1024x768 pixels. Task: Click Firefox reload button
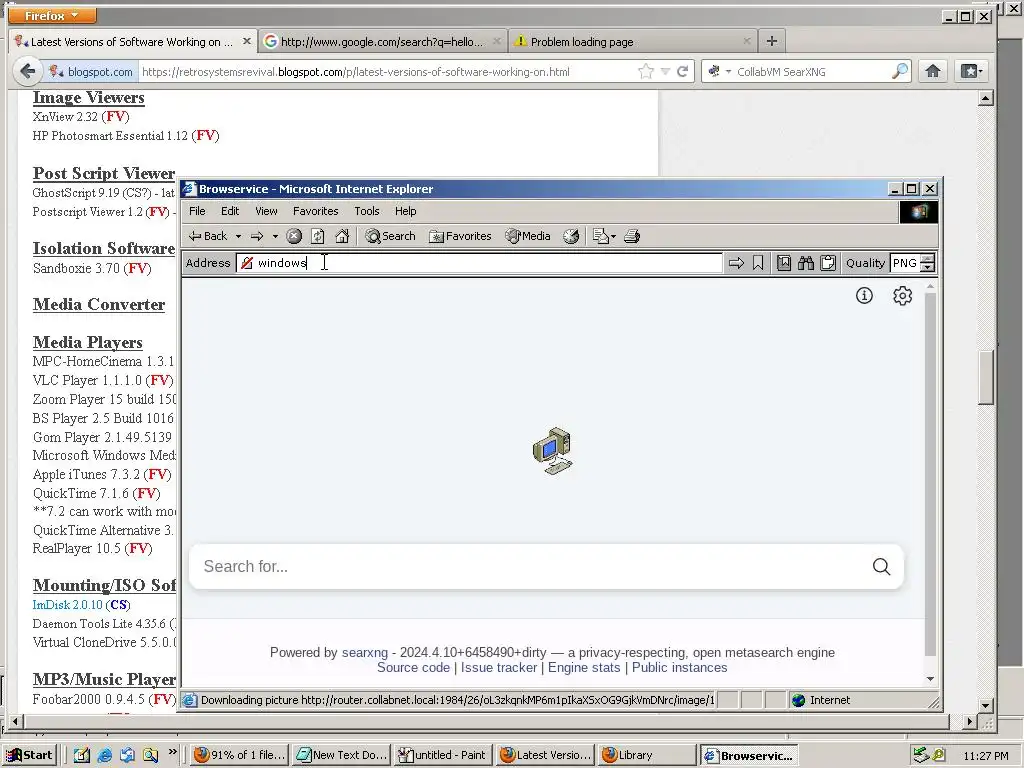682,71
